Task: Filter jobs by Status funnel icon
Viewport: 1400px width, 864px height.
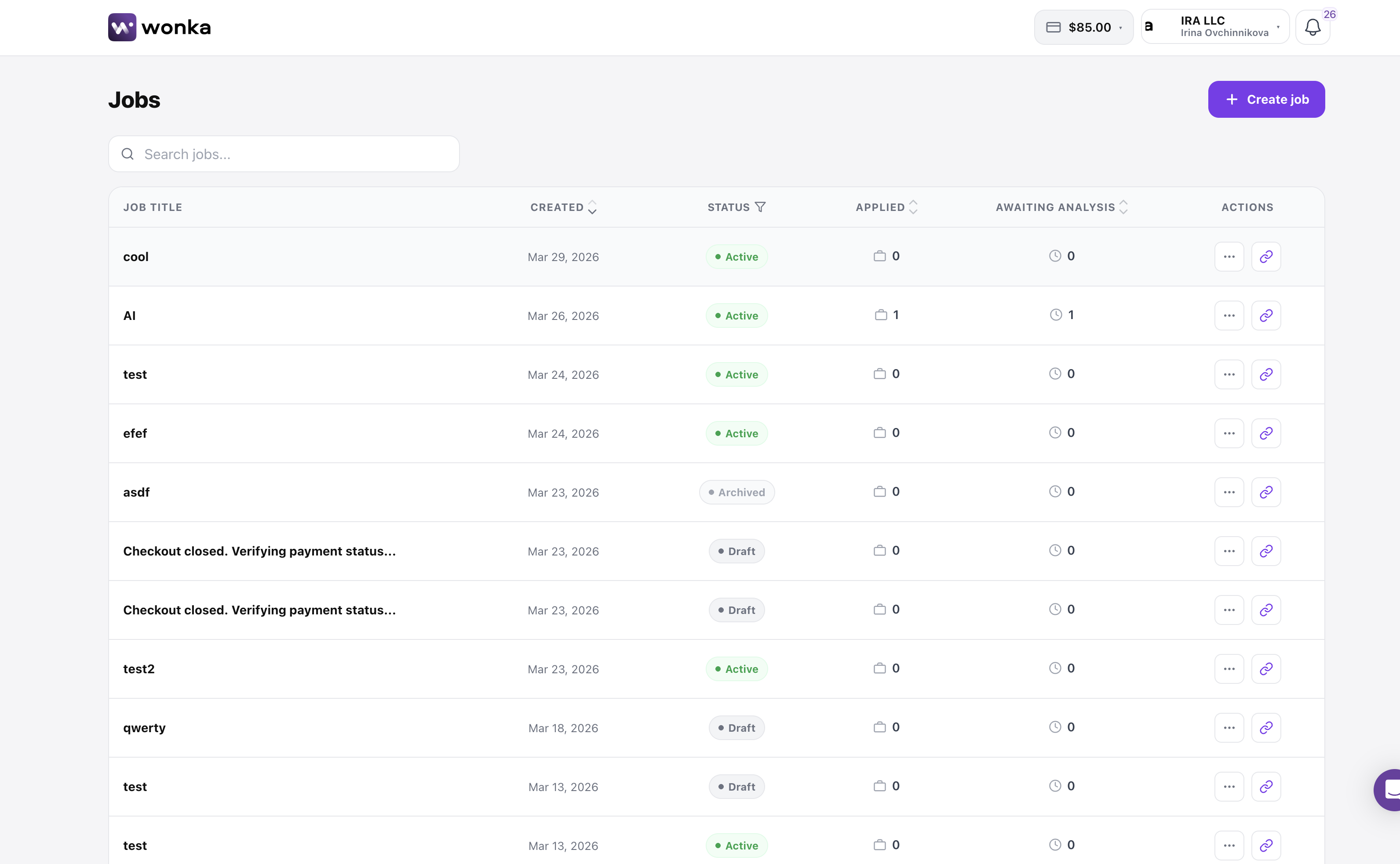Action: (760, 207)
